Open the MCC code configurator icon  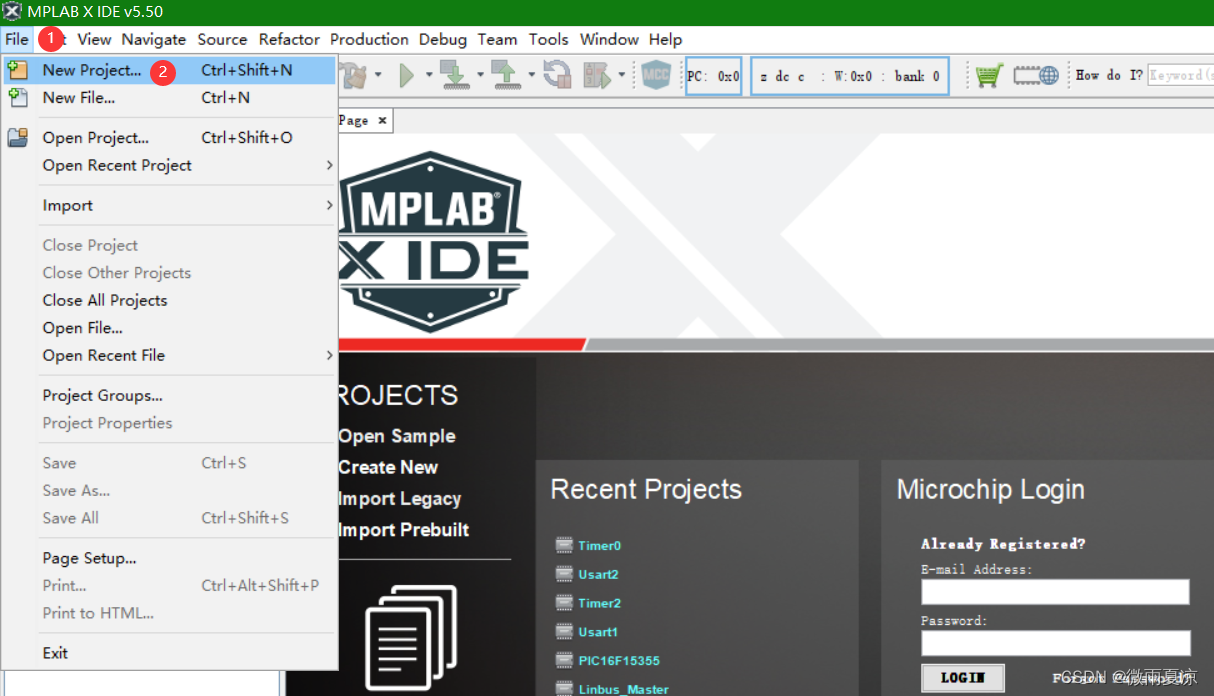[x=656, y=75]
